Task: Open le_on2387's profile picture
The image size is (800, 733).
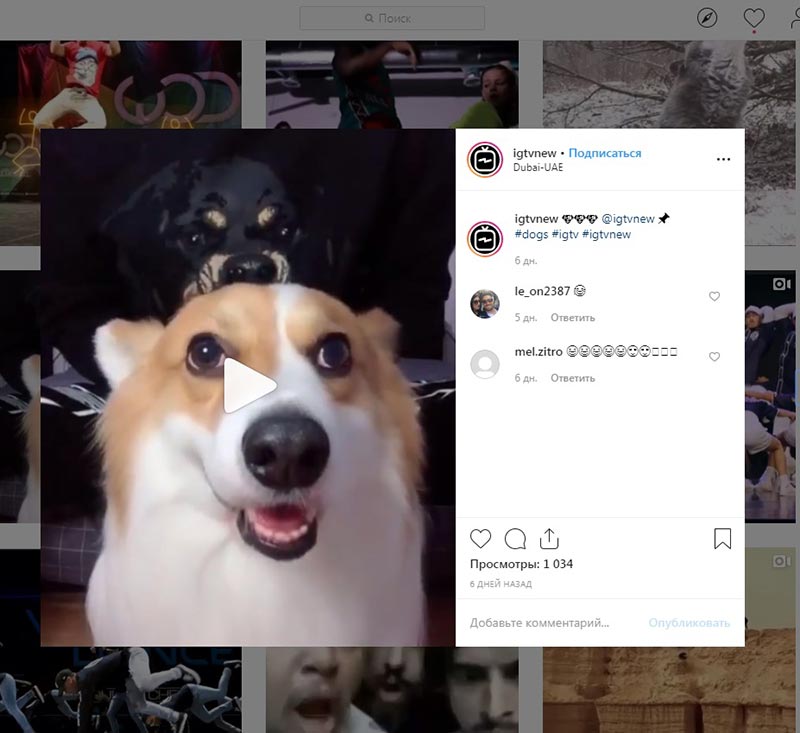Action: 485,303
